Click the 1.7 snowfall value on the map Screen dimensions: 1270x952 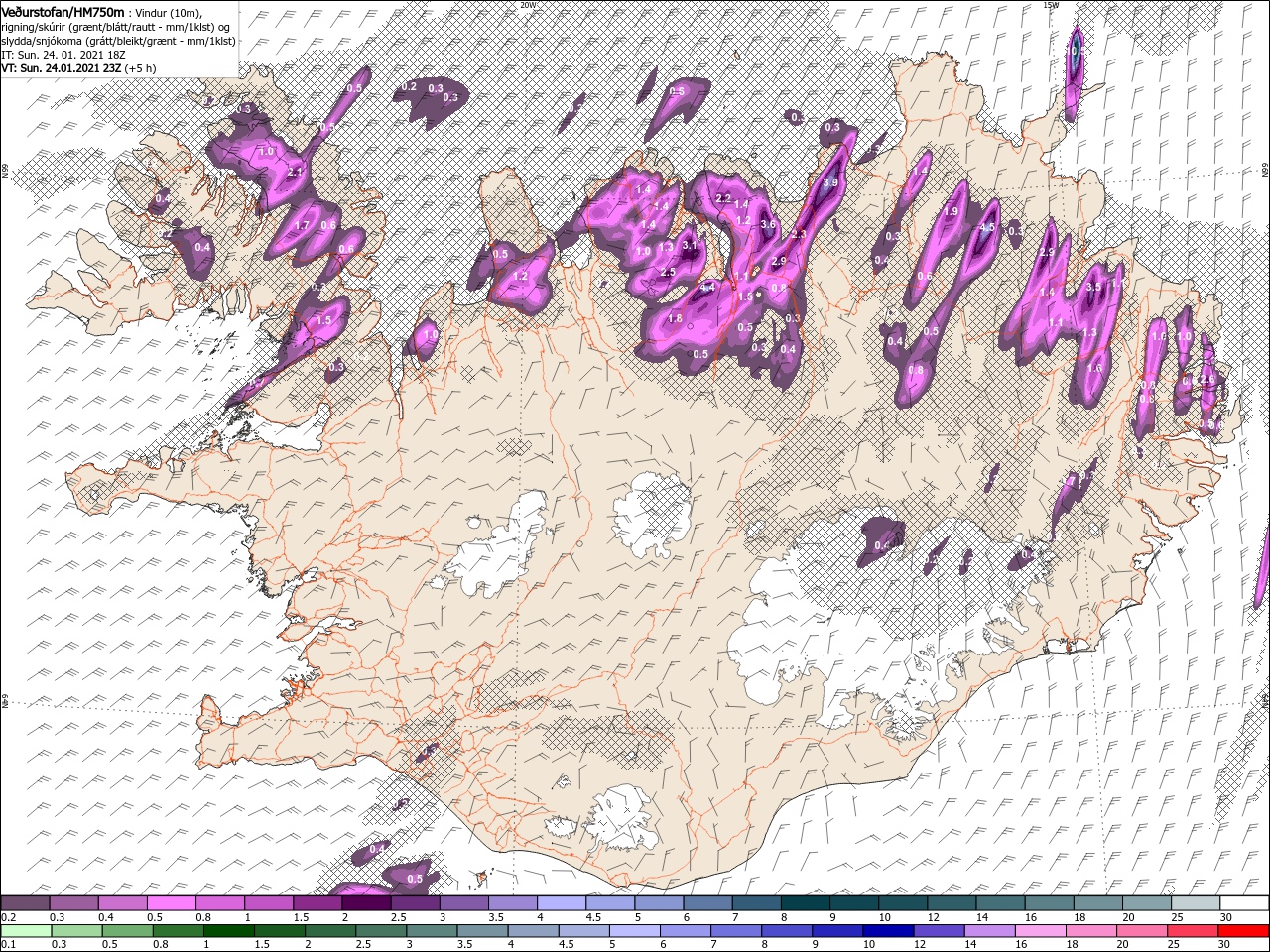304,225
